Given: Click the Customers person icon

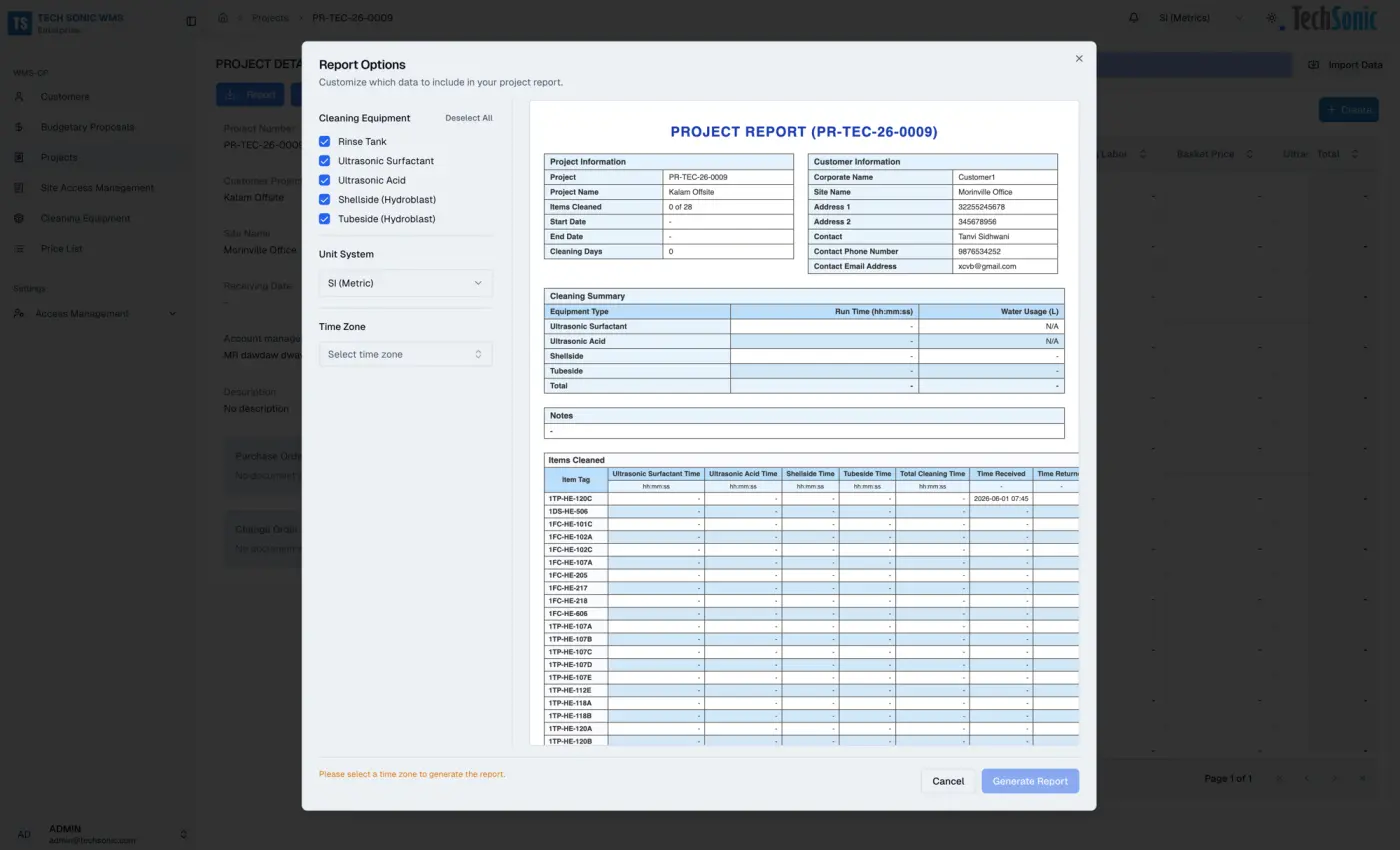Looking at the screenshot, I should pyautogui.click(x=19, y=97).
